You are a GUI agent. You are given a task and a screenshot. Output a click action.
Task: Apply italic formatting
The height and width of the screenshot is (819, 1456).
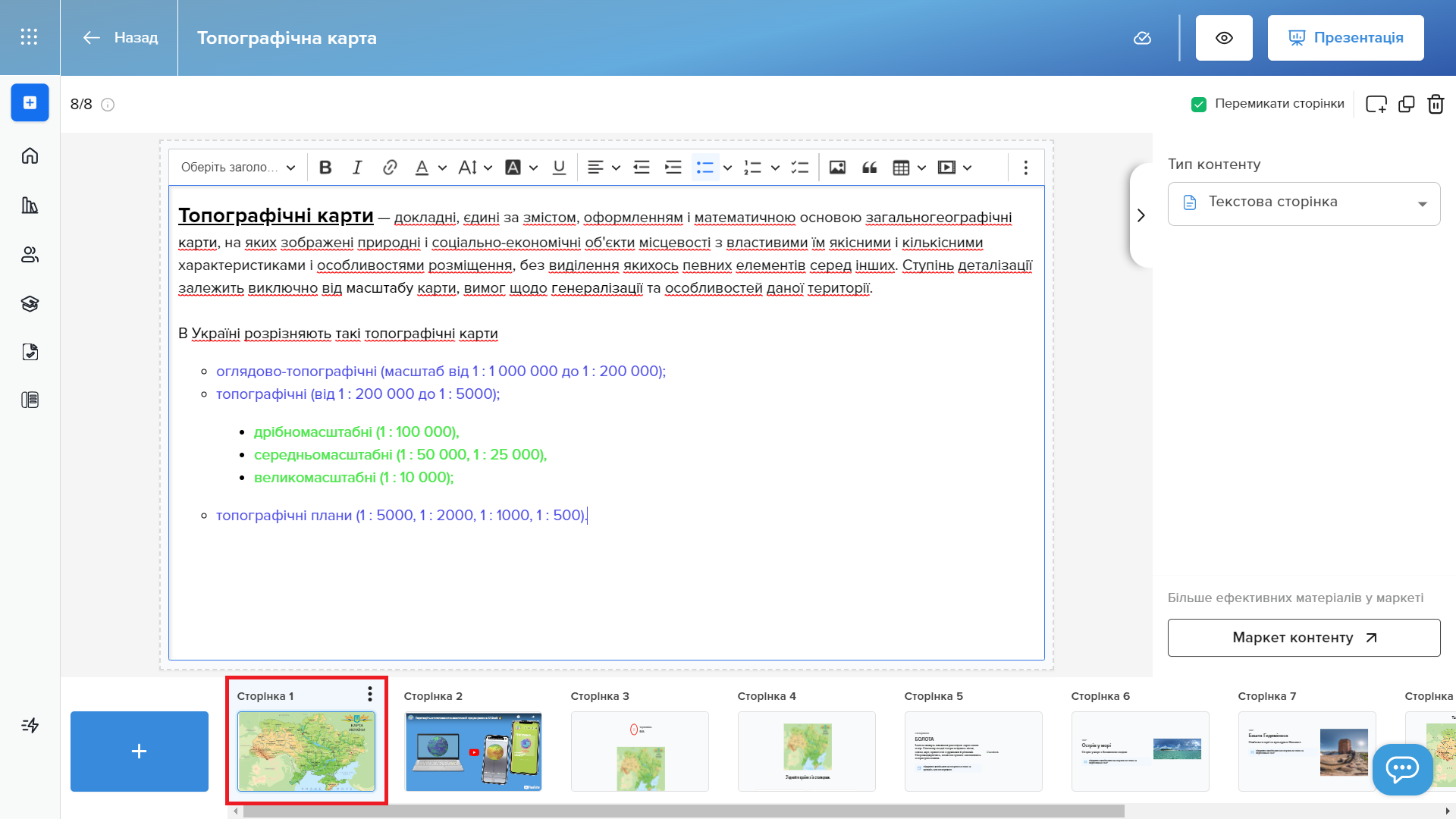click(357, 168)
